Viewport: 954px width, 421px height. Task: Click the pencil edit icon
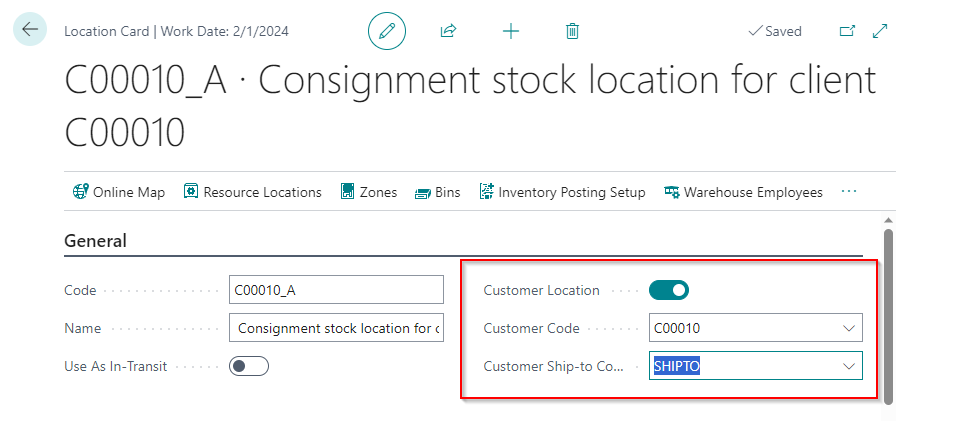point(387,31)
